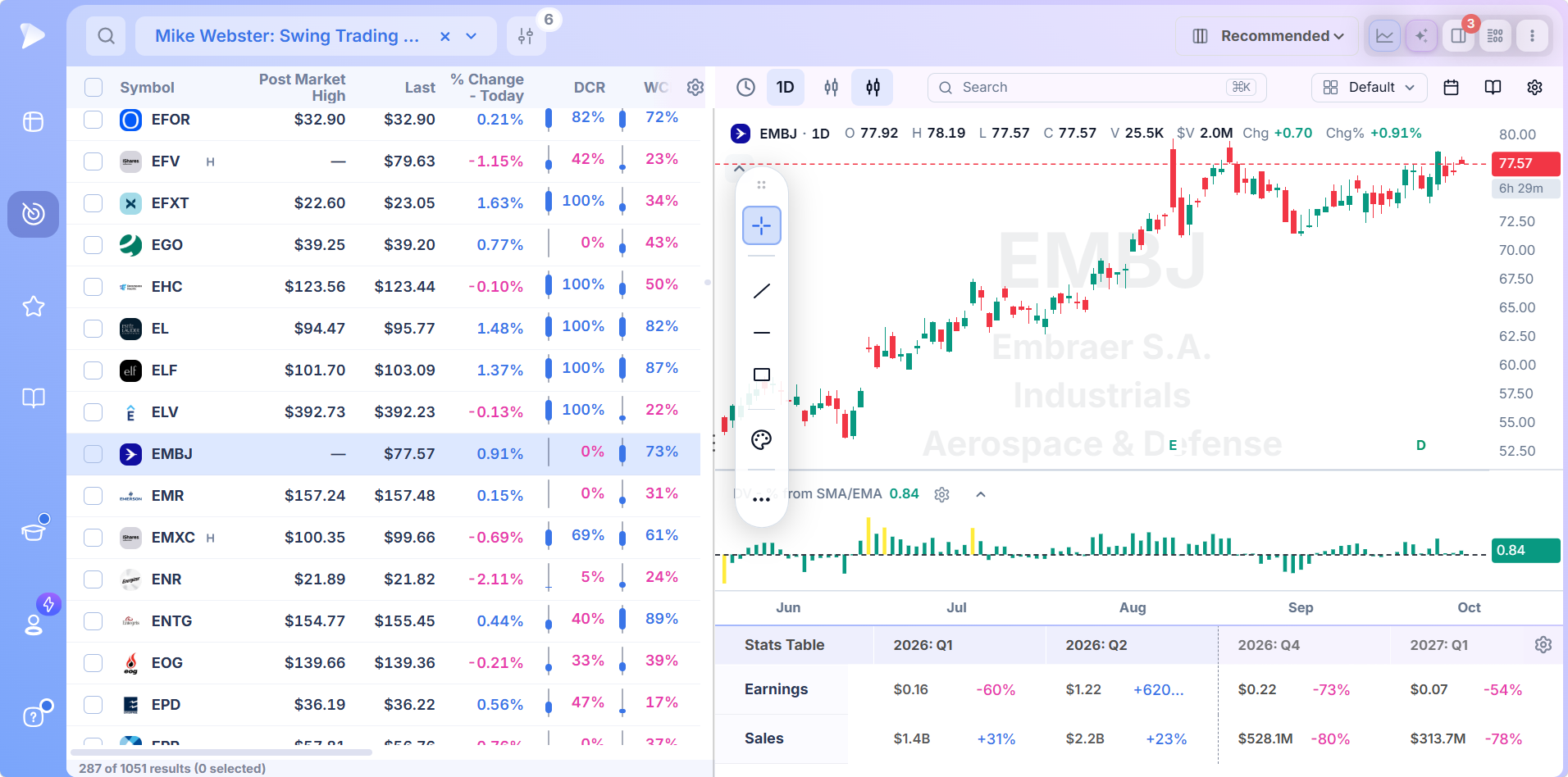Click the app logo at top of sidebar
Image resolution: width=1568 pixels, height=777 pixels.
point(32,35)
